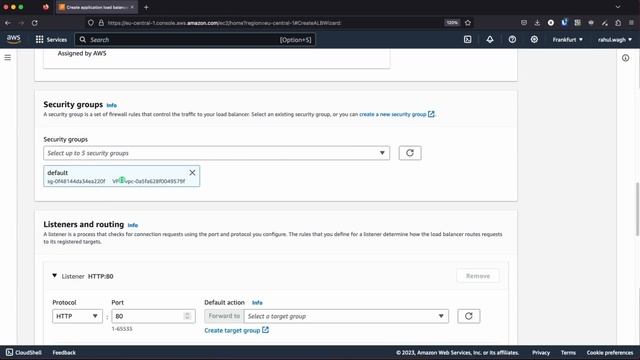Refresh the security groups list

click(x=410, y=153)
